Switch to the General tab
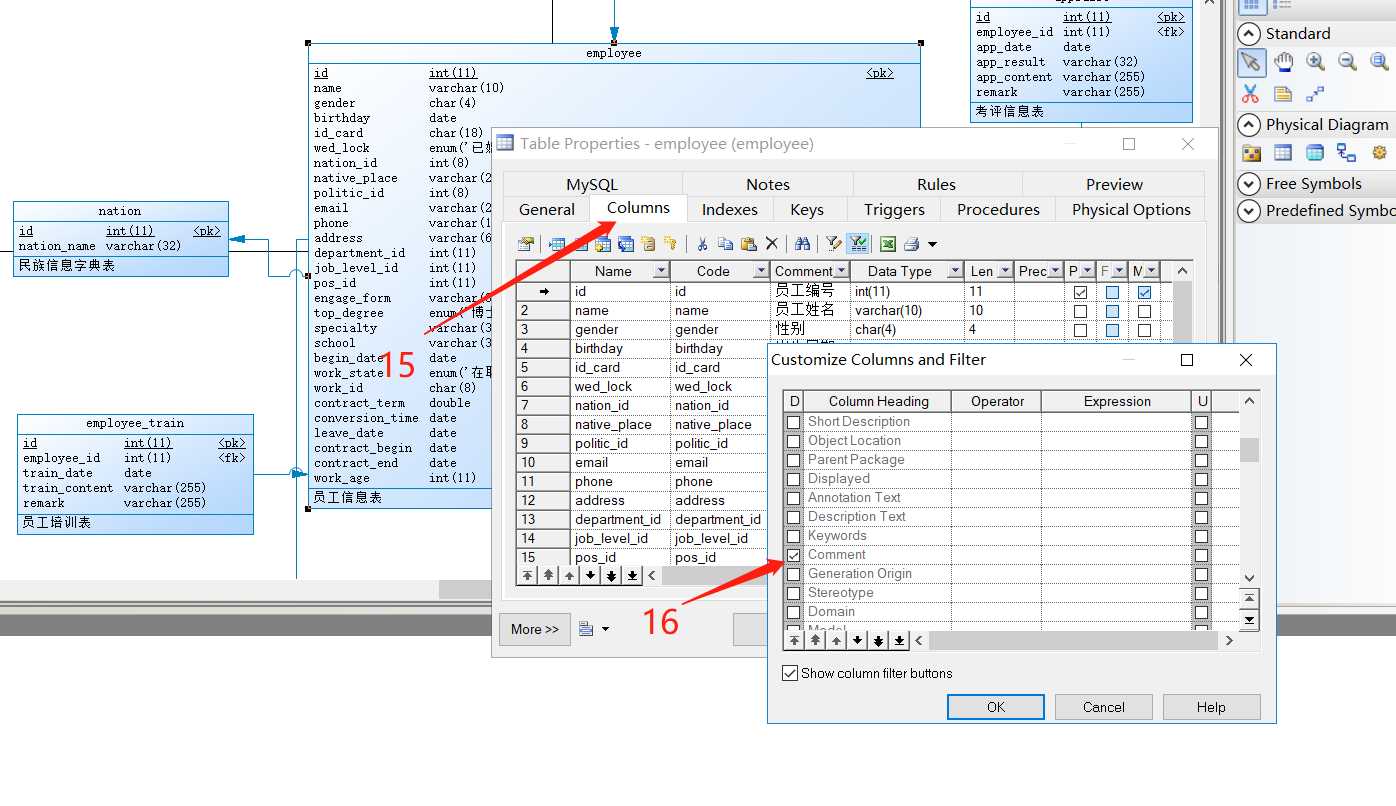This screenshot has height=806, width=1396. (x=547, y=209)
